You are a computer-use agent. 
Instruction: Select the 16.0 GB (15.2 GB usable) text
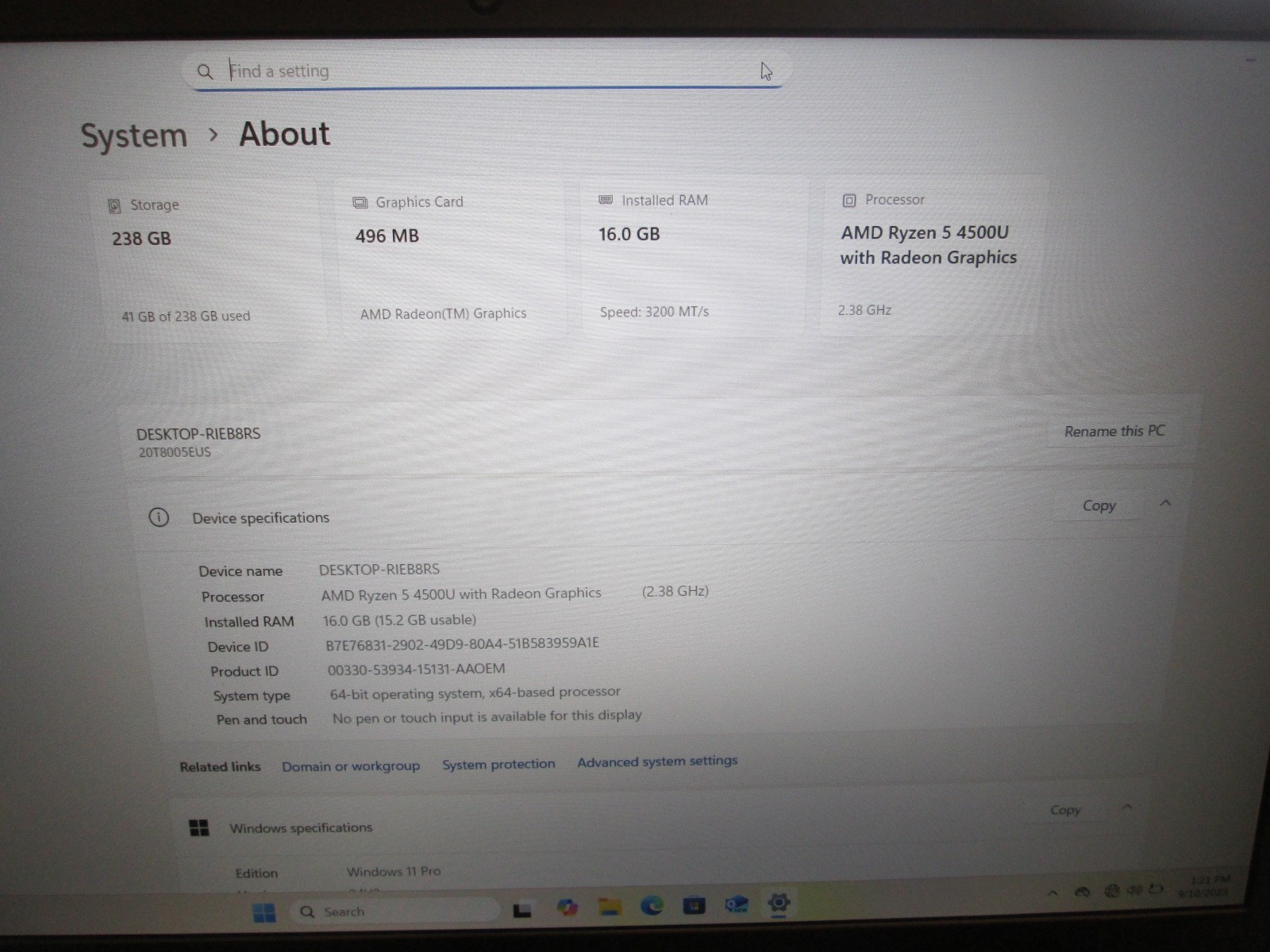399,620
